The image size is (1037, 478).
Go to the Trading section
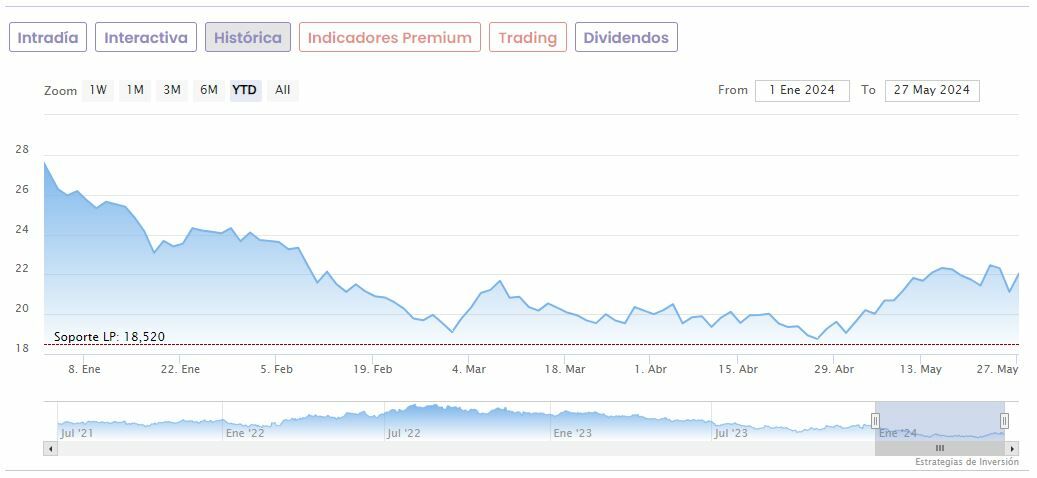tap(527, 38)
